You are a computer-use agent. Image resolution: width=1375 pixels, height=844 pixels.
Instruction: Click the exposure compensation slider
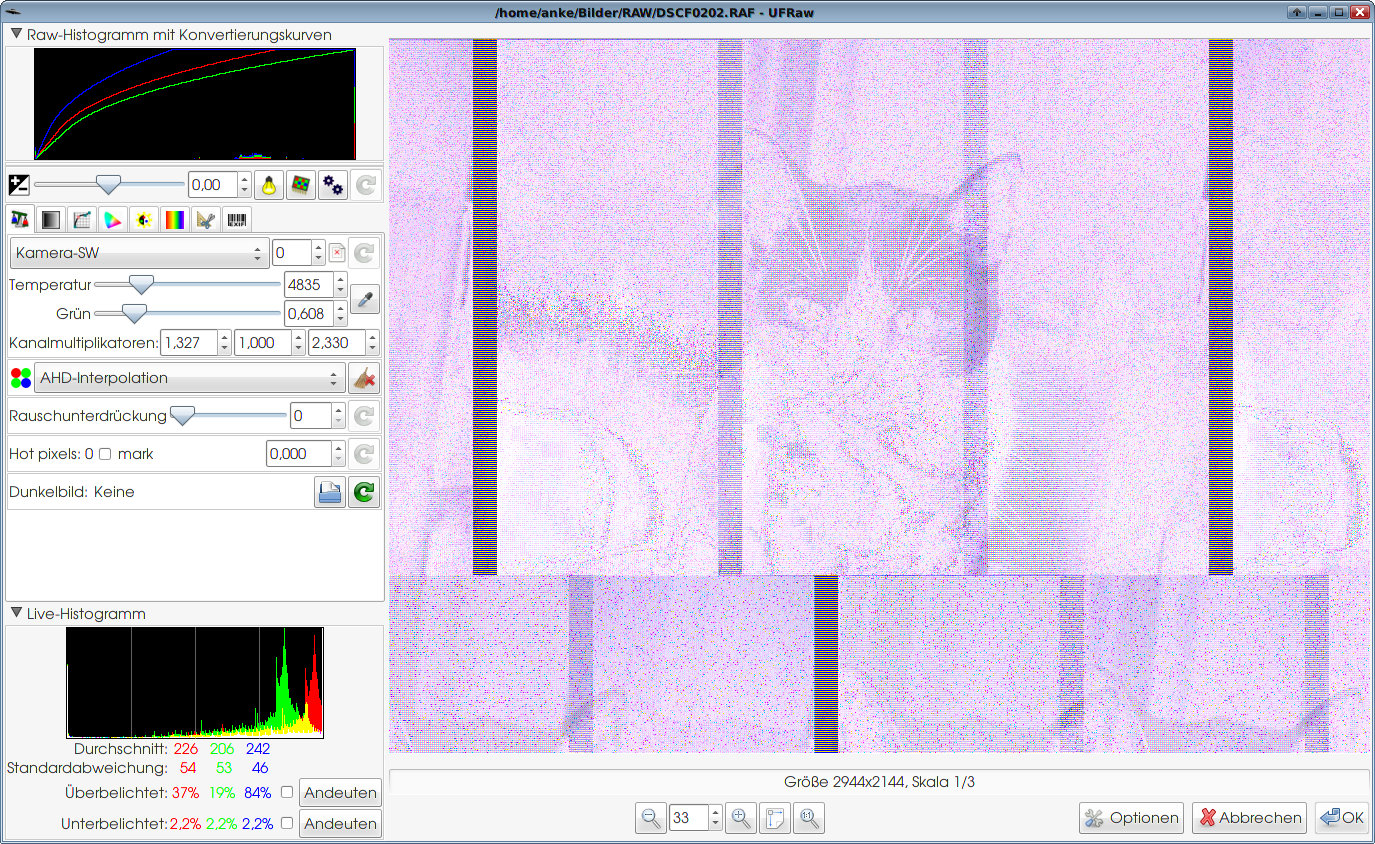click(110, 185)
